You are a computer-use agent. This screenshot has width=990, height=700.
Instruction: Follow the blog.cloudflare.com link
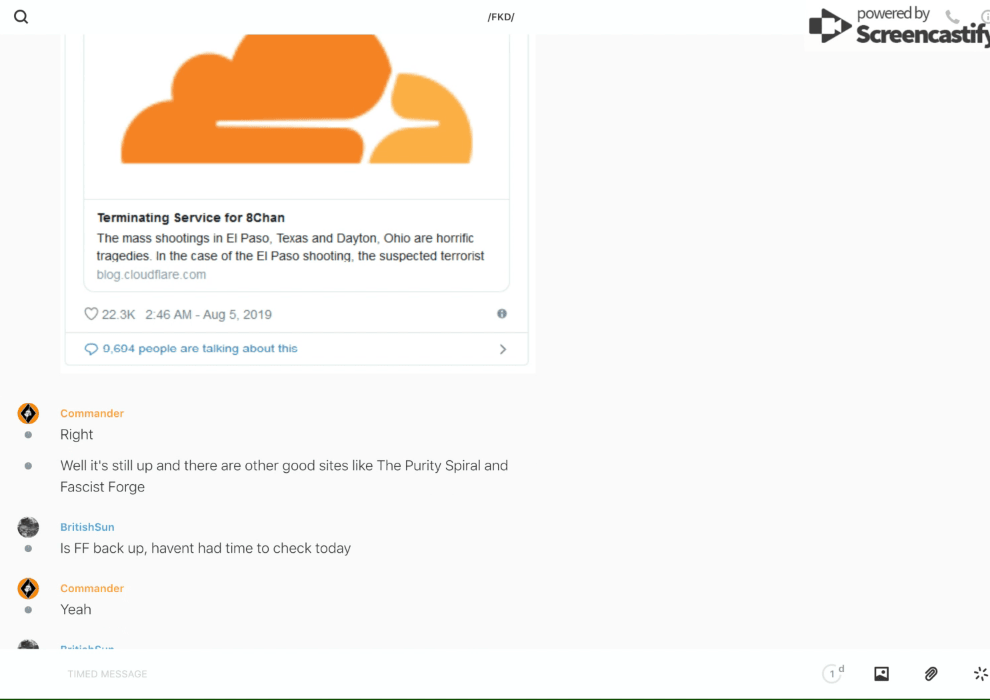point(151,275)
